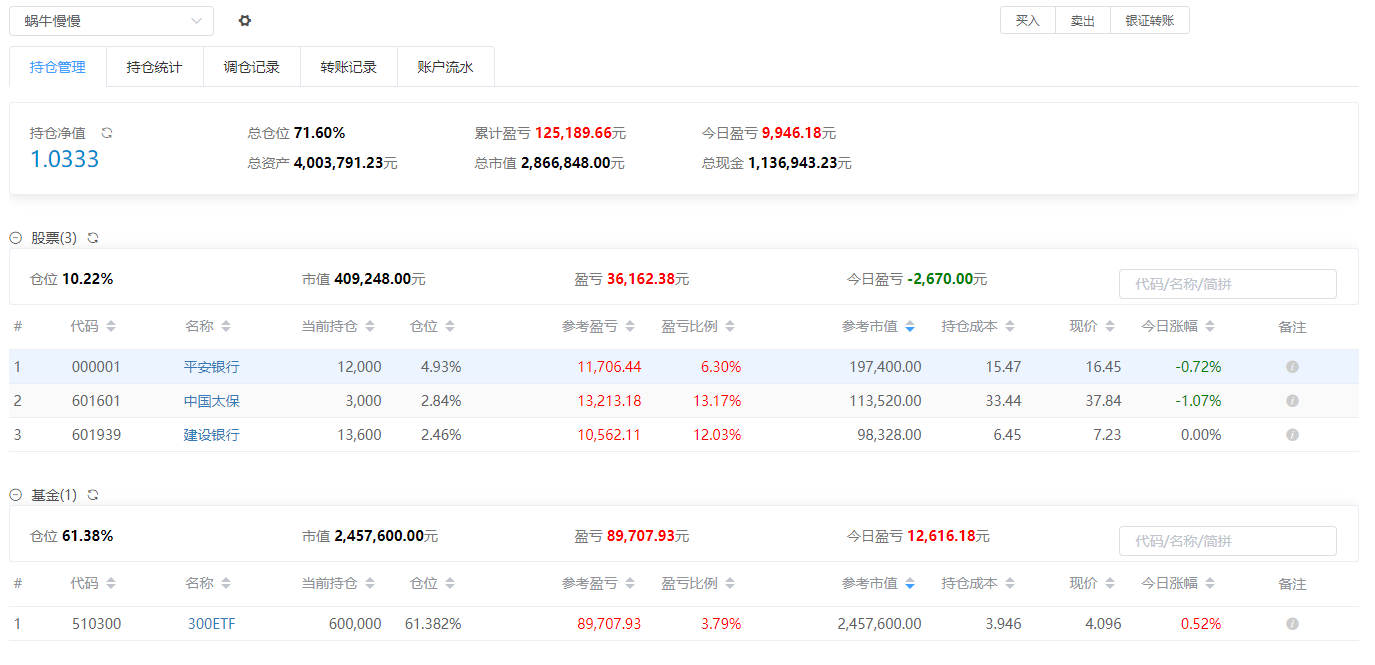The image size is (1375, 665).
Task: Switch to the 持仓统计 tab
Action: tap(154, 68)
